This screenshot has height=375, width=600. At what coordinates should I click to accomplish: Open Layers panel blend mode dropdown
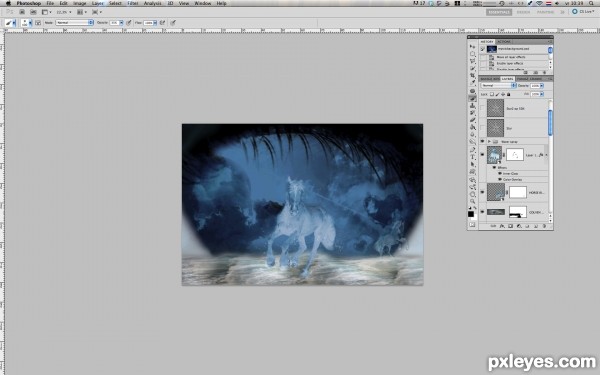coord(499,85)
